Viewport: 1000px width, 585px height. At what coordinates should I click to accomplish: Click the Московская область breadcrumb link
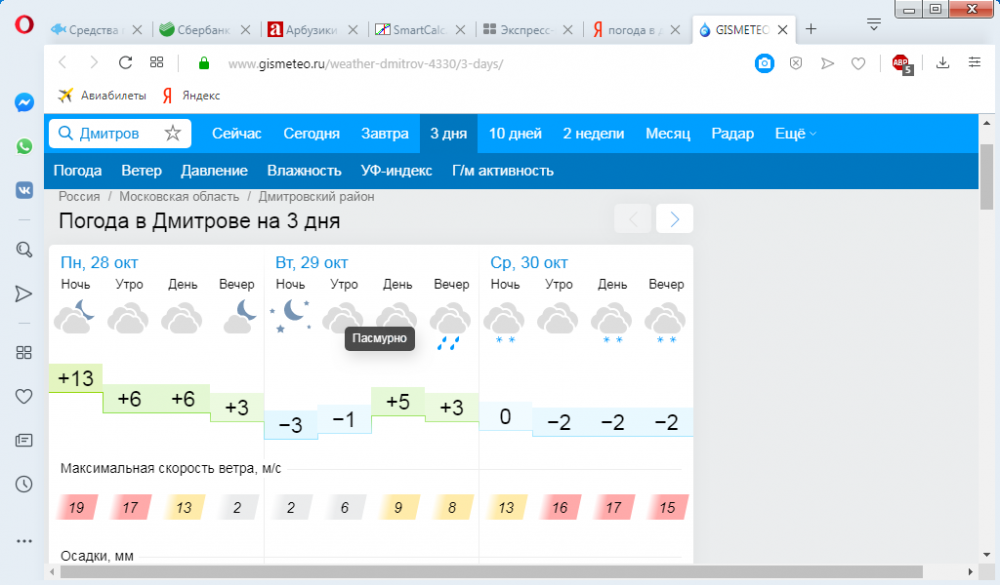point(179,197)
